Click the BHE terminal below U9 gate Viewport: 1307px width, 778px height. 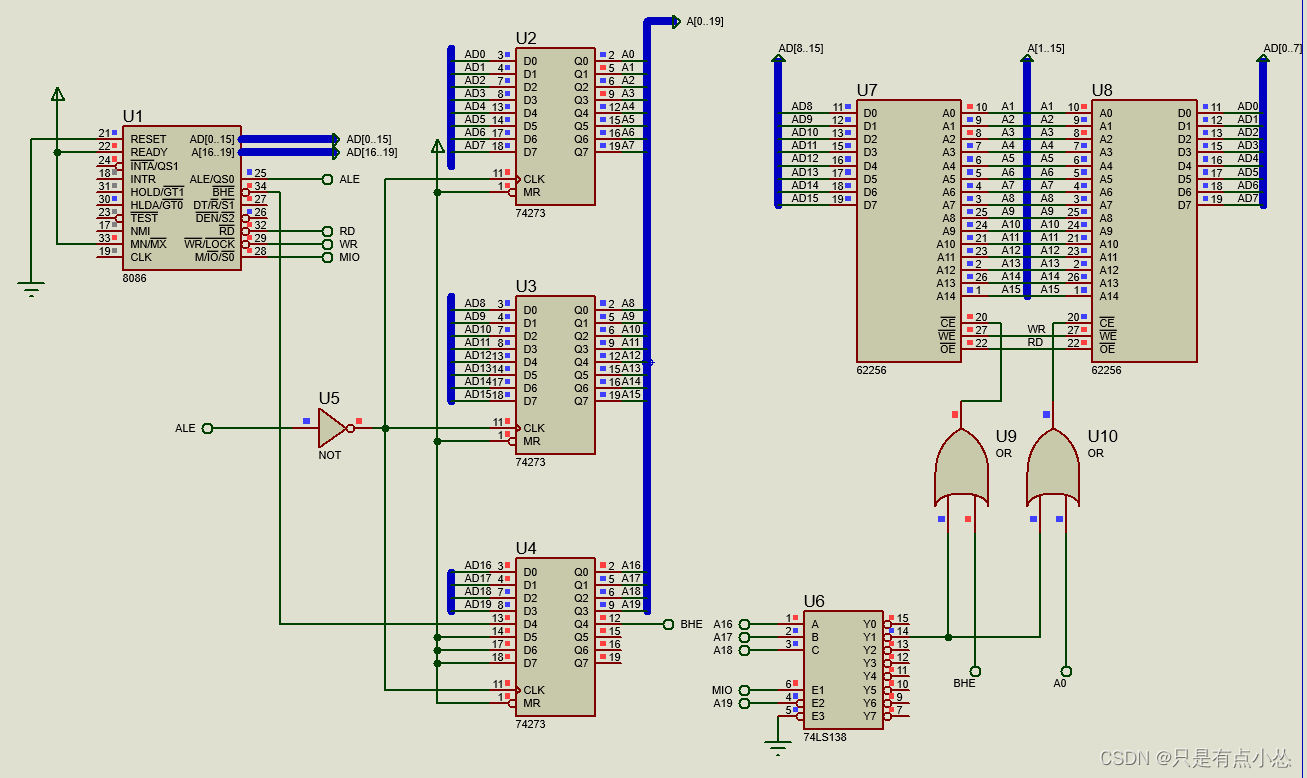[975, 671]
